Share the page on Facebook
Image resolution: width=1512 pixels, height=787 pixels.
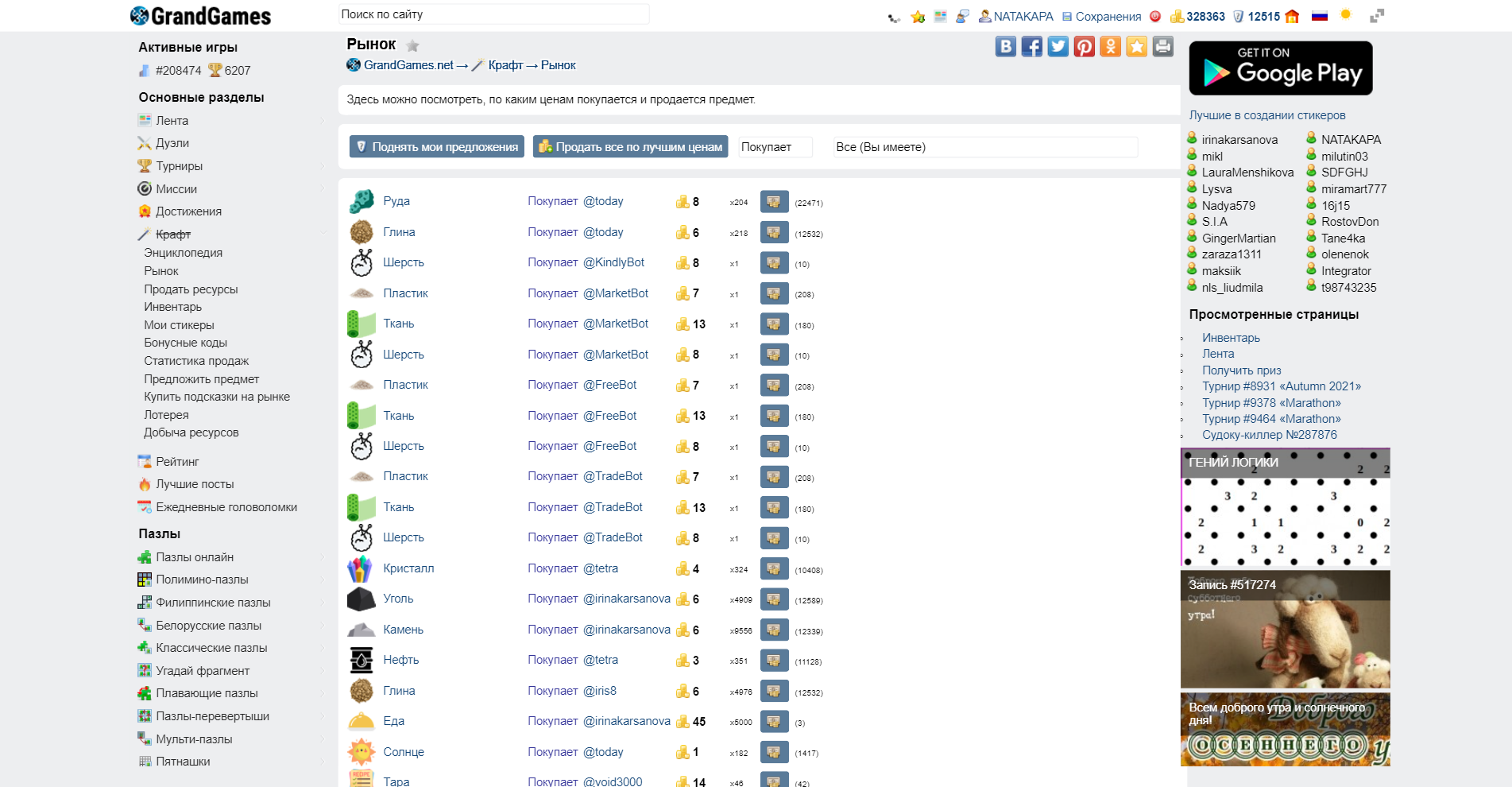[1032, 47]
